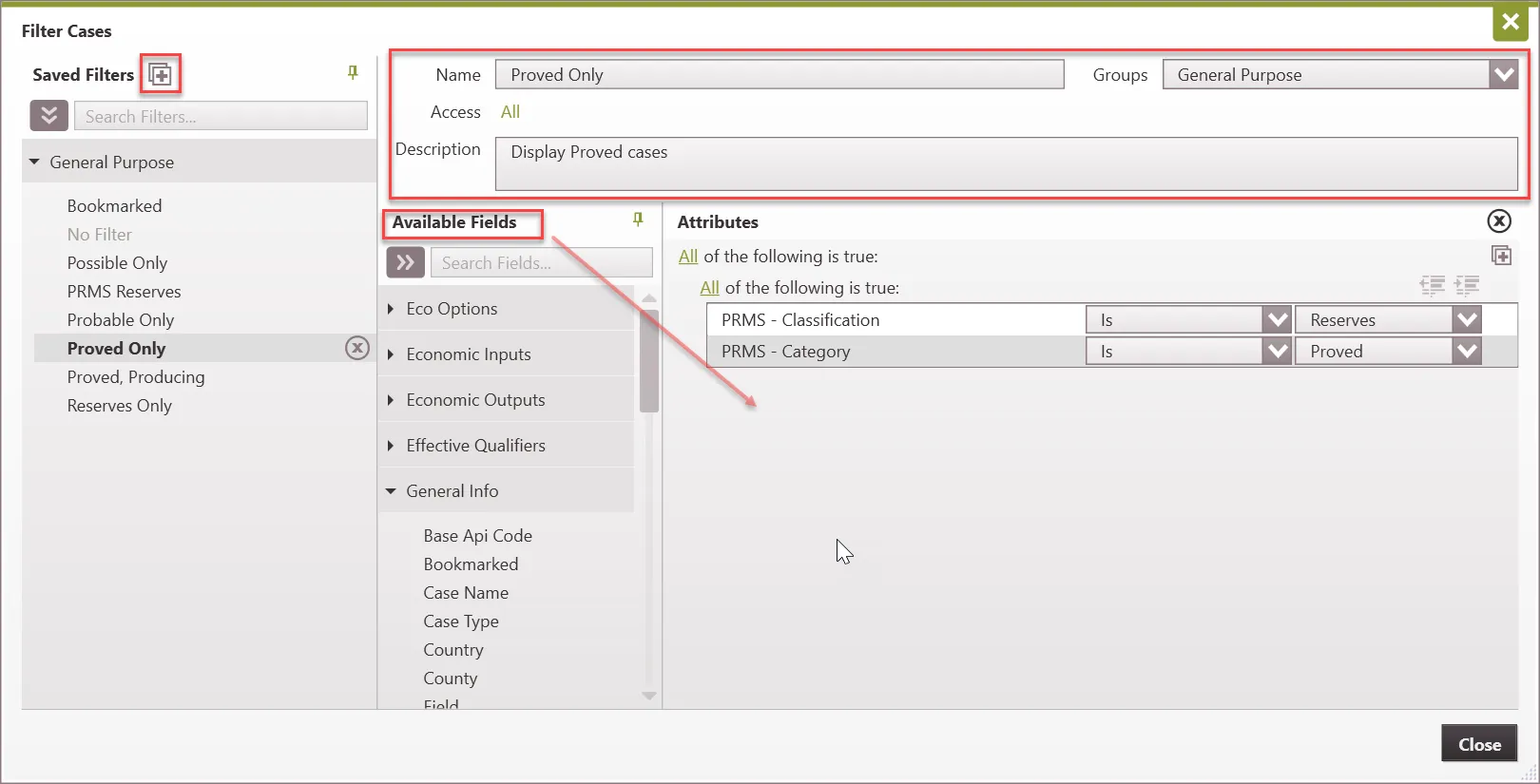This screenshot has width=1540, height=784.
Task: Open the Proved value dropdown
Action: (x=1467, y=352)
